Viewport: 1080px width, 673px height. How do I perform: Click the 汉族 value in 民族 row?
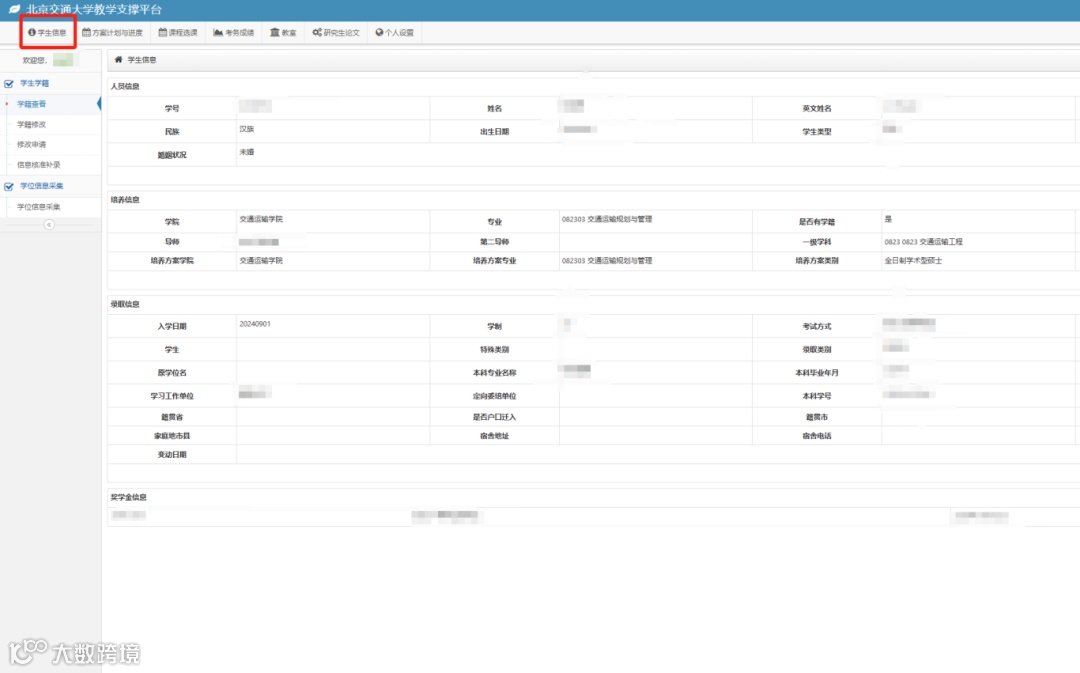[247, 129]
